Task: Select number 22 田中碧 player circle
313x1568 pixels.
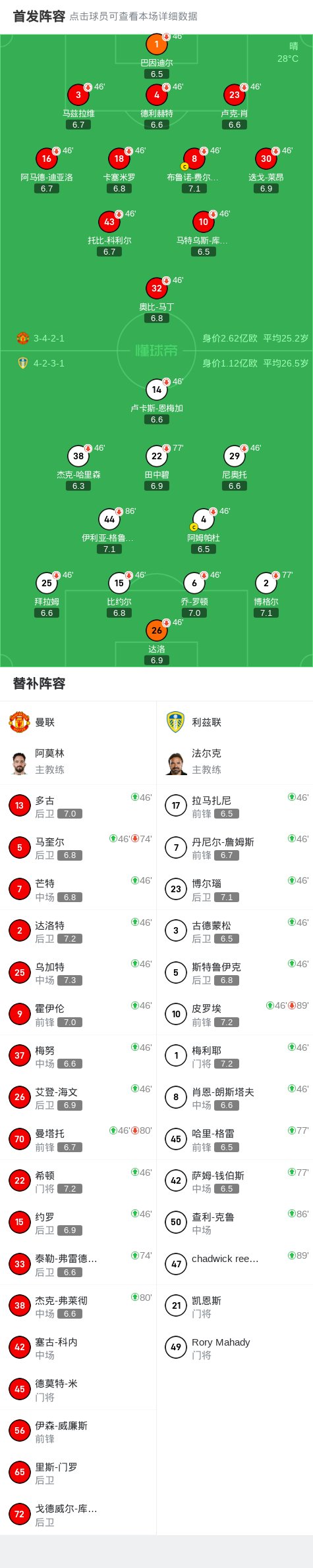Action: pos(157,456)
